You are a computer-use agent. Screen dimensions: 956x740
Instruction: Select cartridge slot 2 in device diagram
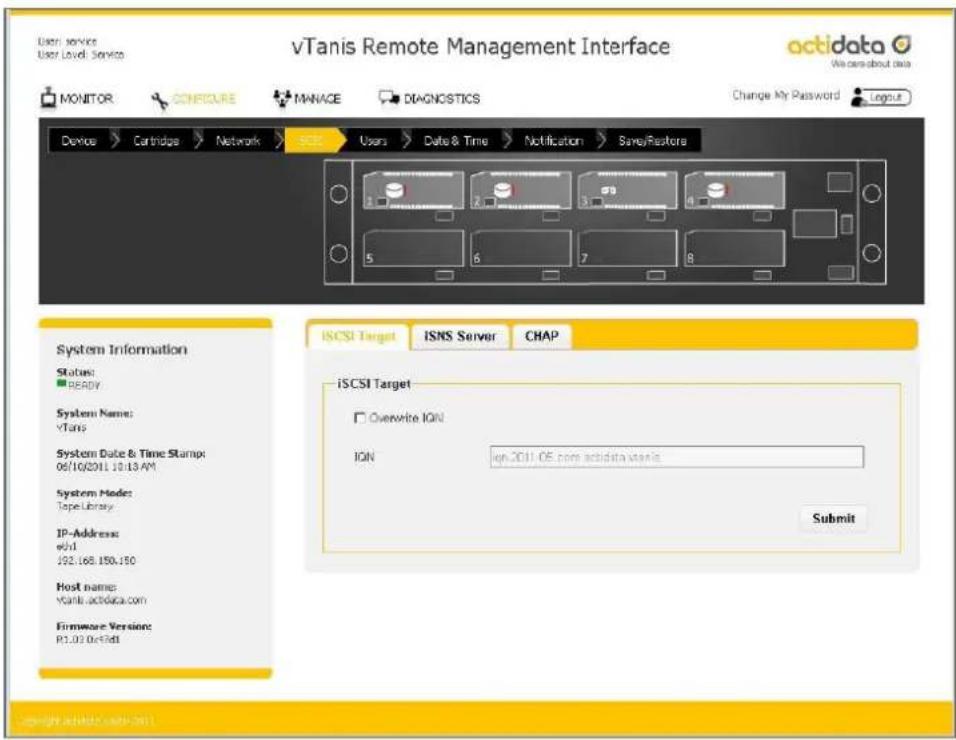[521, 191]
